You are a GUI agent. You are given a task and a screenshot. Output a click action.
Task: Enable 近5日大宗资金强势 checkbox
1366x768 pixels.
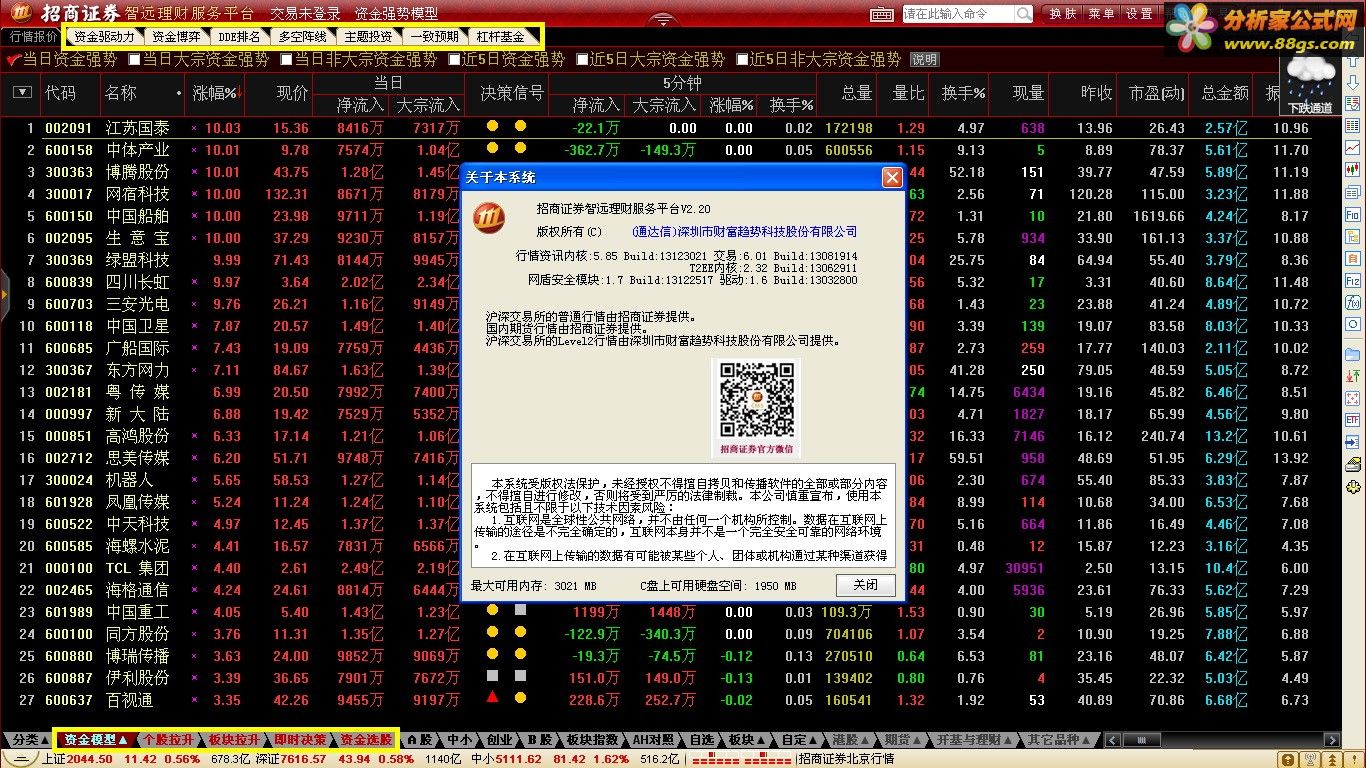[582, 59]
